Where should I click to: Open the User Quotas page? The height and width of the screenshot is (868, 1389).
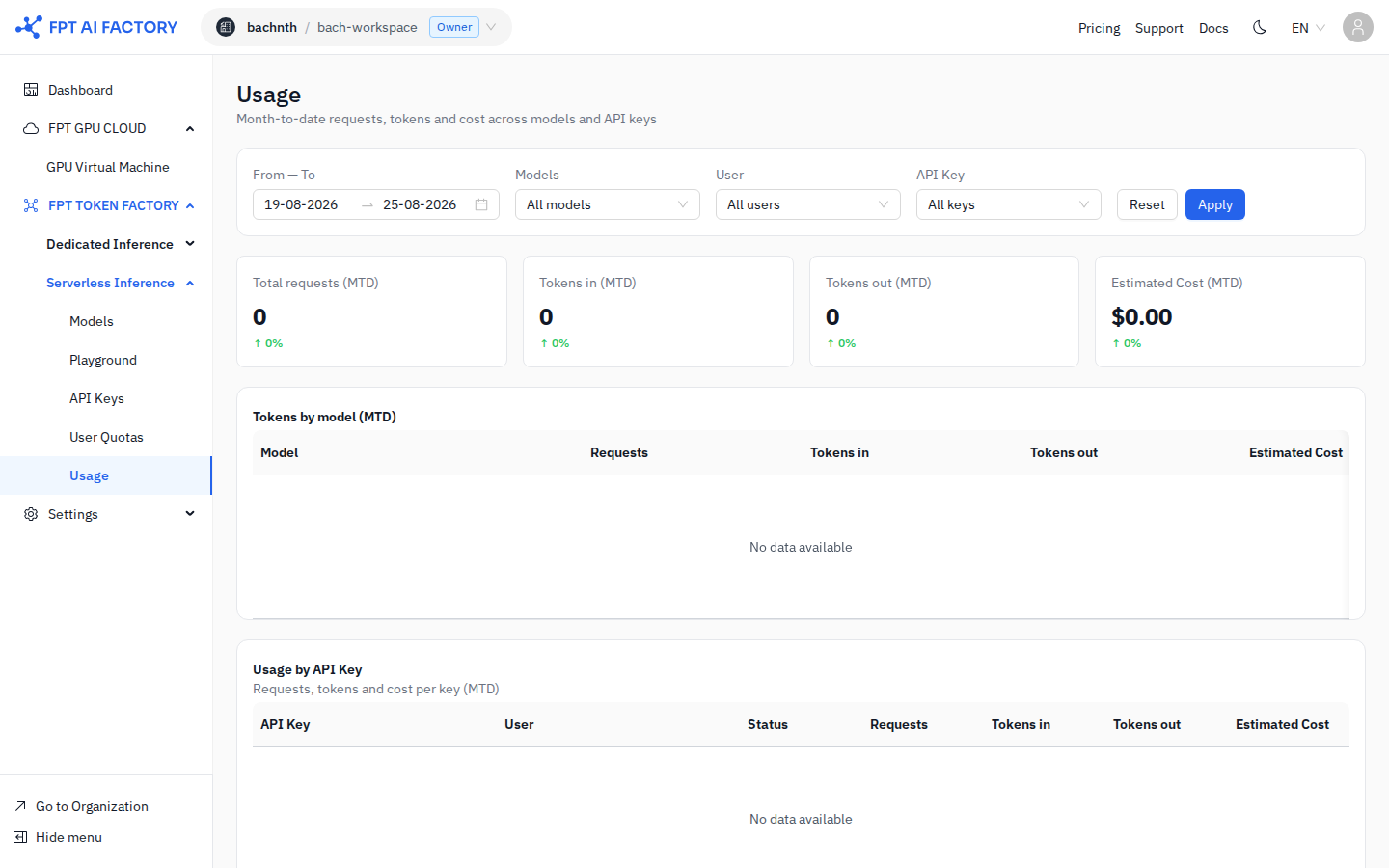106,437
